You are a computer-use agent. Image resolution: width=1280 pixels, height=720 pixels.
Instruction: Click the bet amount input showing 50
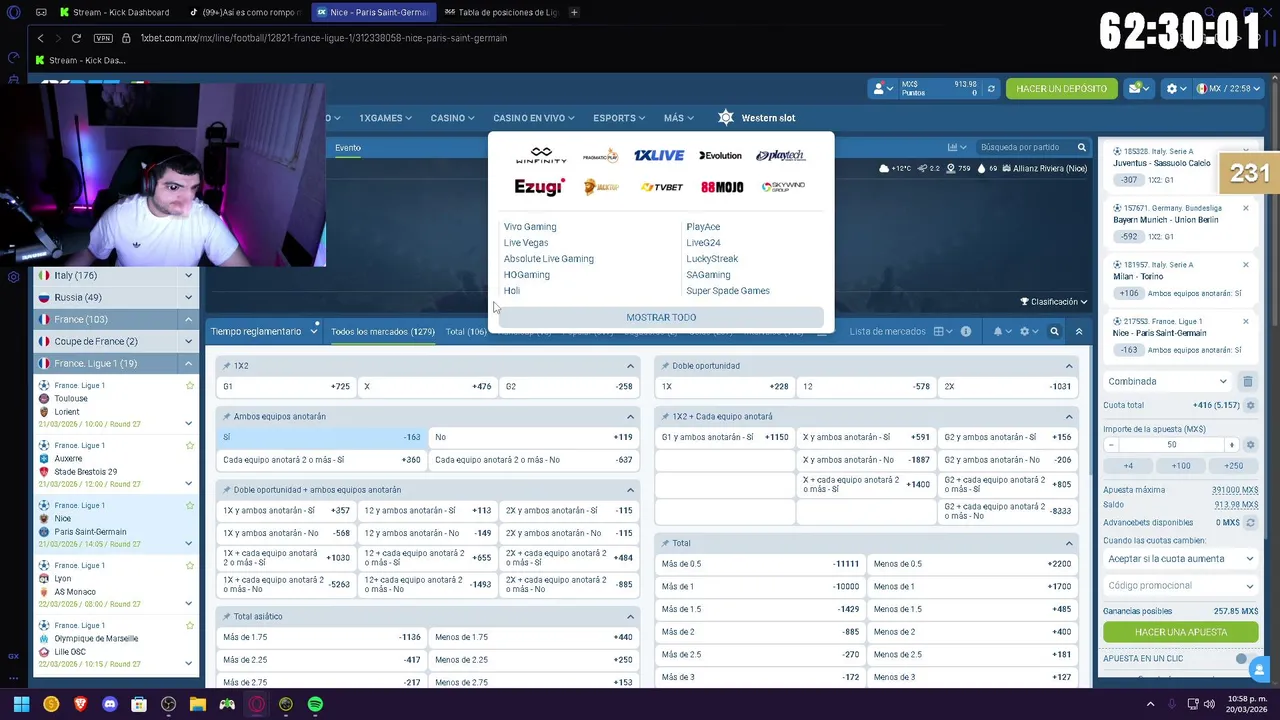tap(1172, 445)
